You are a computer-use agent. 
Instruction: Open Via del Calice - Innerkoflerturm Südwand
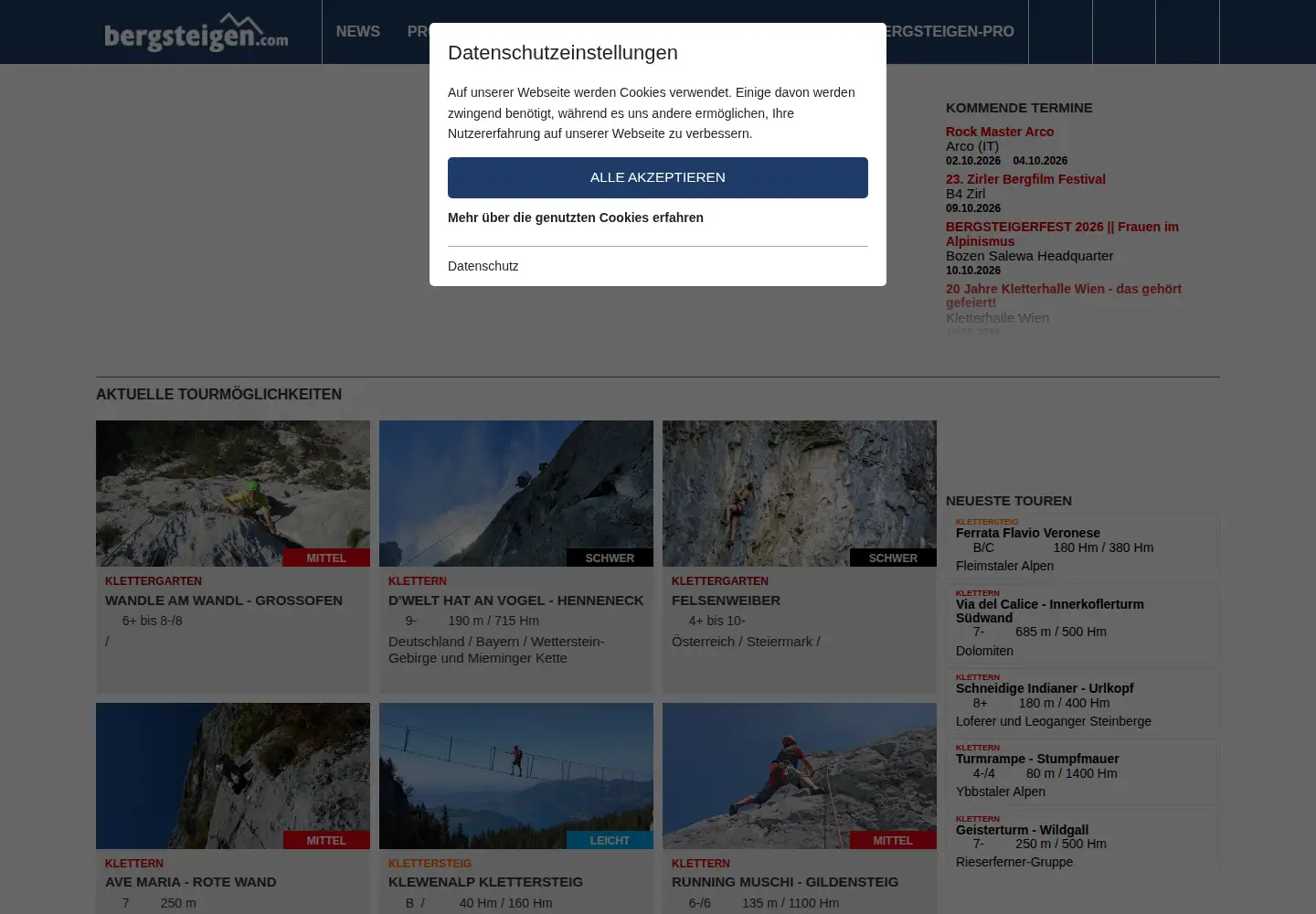coord(1050,611)
